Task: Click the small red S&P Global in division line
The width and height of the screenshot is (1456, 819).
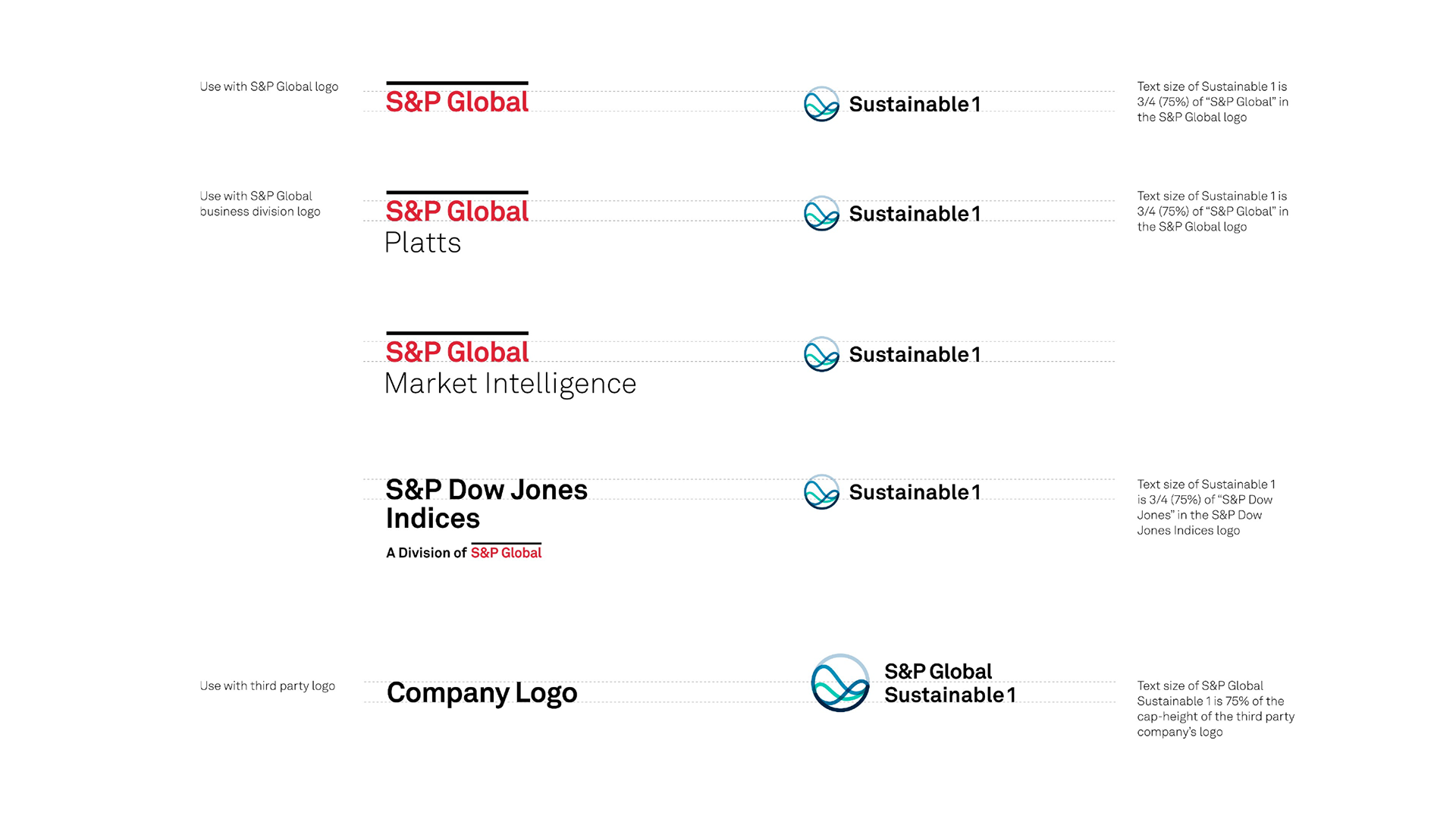Action: click(x=506, y=551)
